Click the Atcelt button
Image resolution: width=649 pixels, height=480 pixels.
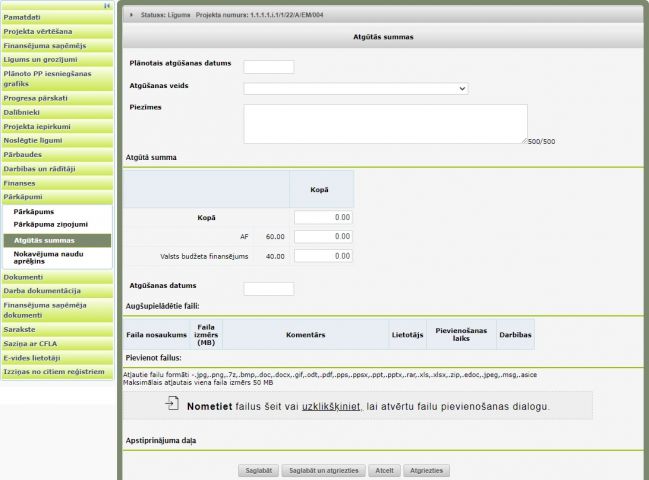click(383, 470)
